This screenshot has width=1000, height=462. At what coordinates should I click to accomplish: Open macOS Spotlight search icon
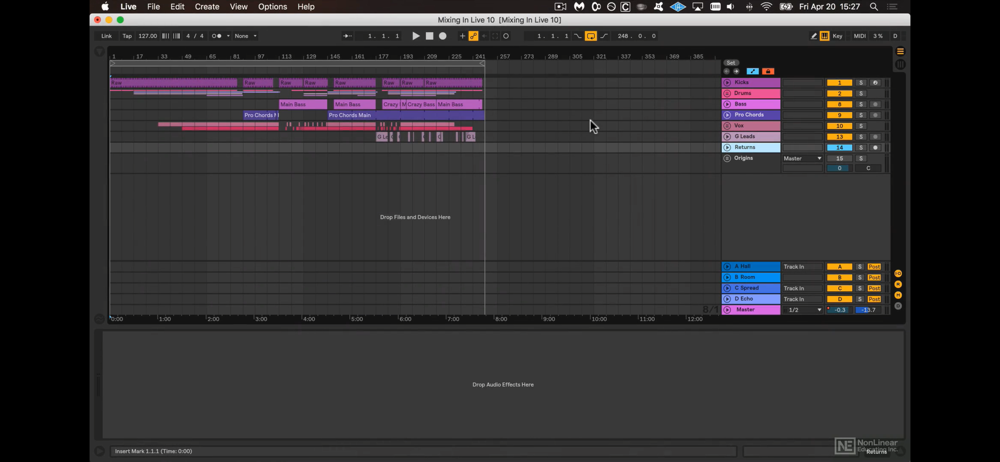[x=874, y=6]
